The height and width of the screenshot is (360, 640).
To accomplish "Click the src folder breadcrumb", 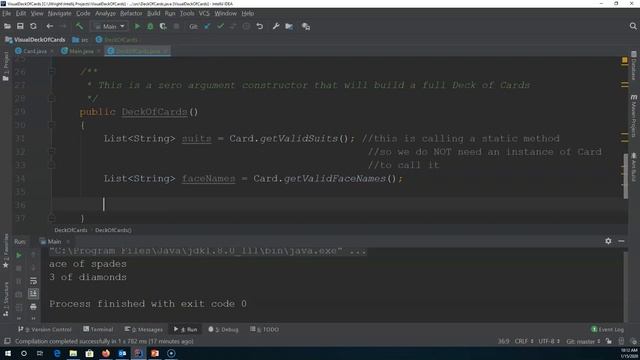I will (80, 40).
